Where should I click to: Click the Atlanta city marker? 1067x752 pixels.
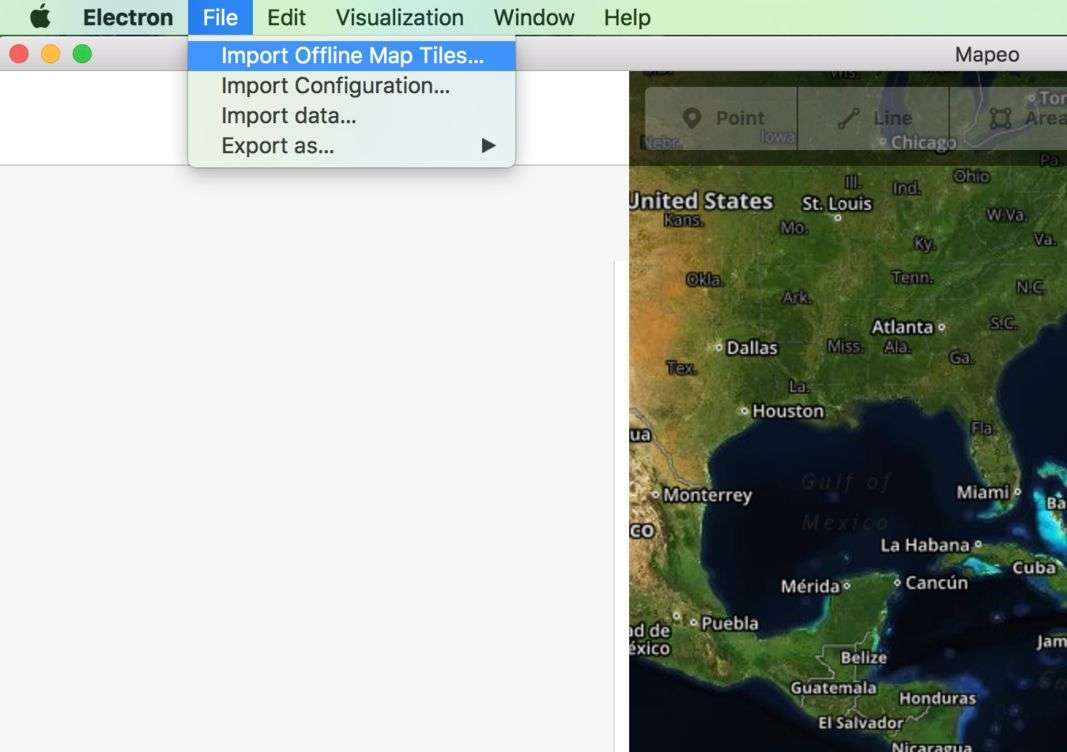941,327
